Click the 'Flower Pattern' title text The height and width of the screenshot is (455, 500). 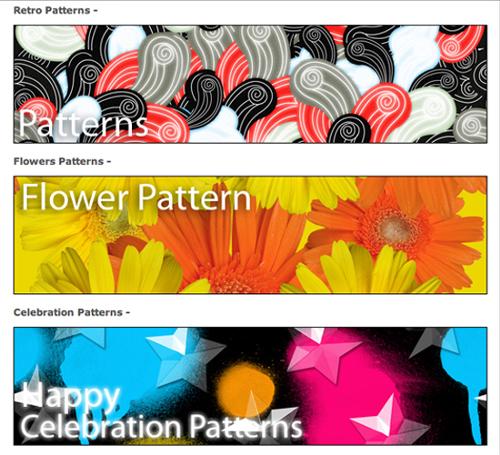(136, 197)
